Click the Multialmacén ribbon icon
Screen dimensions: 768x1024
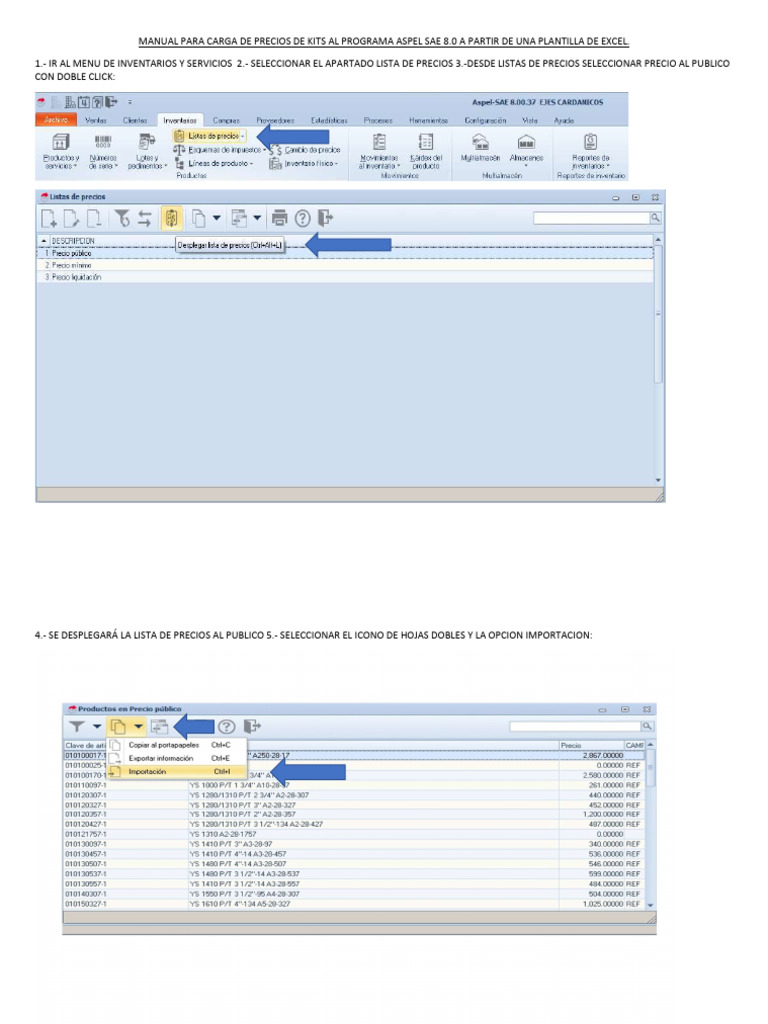click(x=480, y=147)
